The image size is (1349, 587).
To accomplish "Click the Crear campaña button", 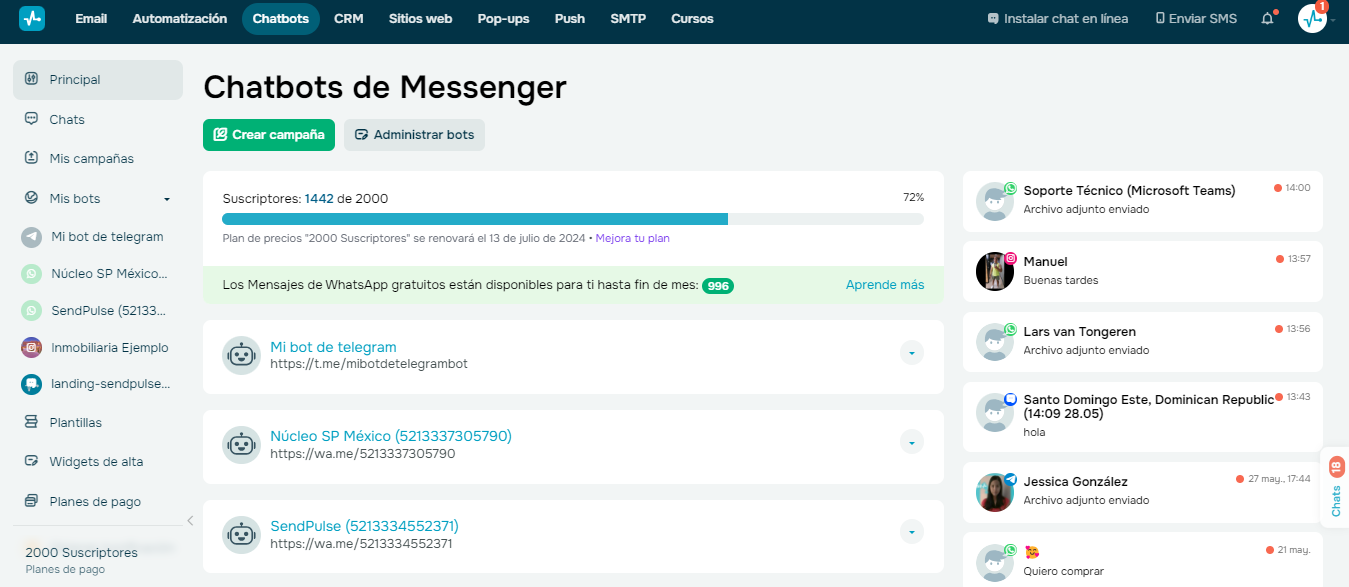I will [269, 135].
